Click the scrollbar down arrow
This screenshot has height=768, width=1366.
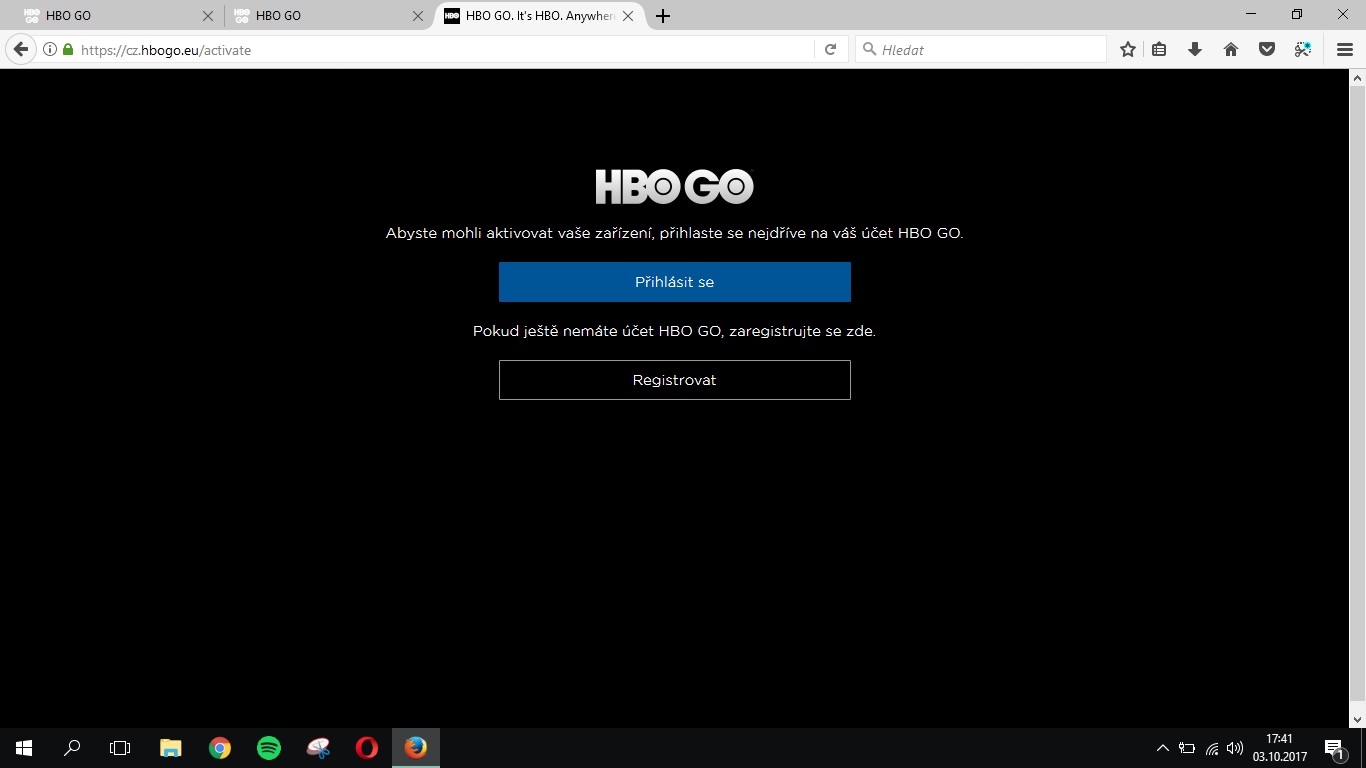click(1357, 718)
